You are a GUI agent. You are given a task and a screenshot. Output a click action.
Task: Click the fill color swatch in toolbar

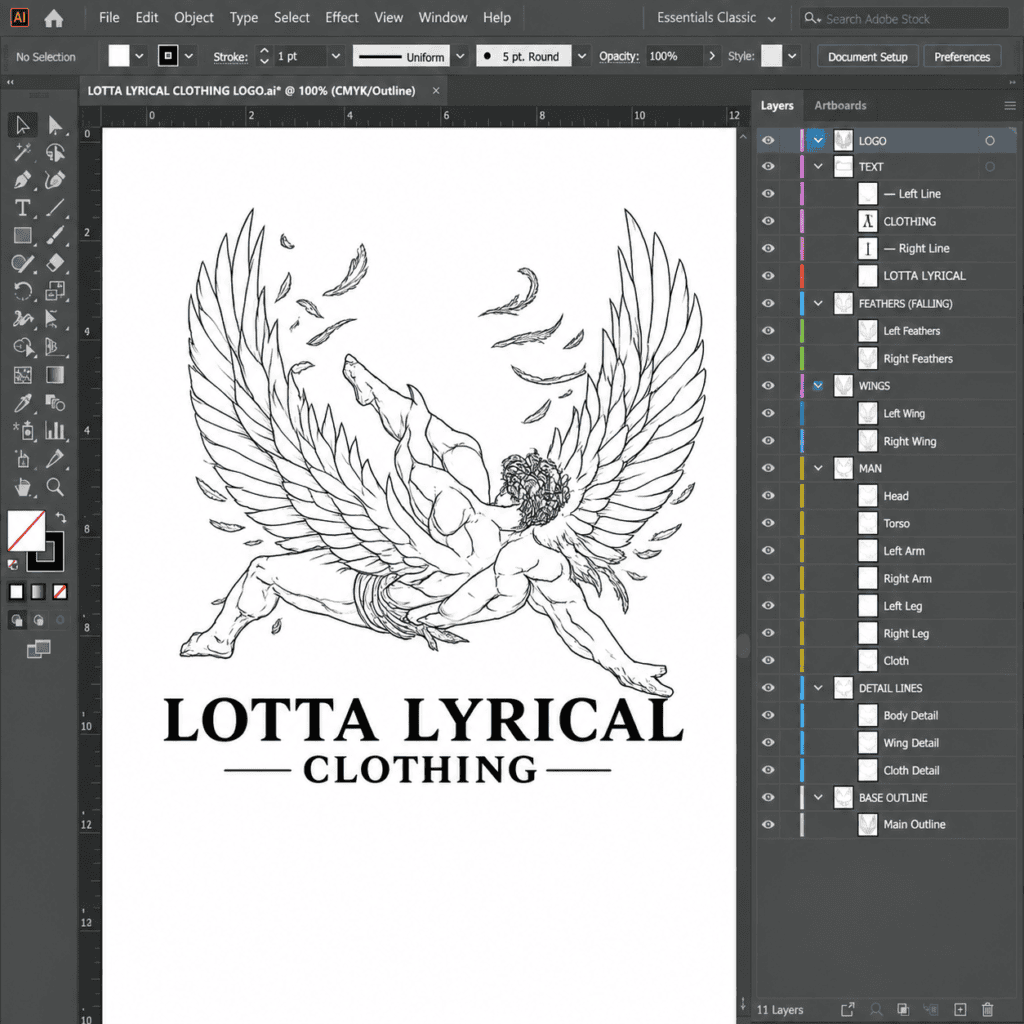coord(26,531)
